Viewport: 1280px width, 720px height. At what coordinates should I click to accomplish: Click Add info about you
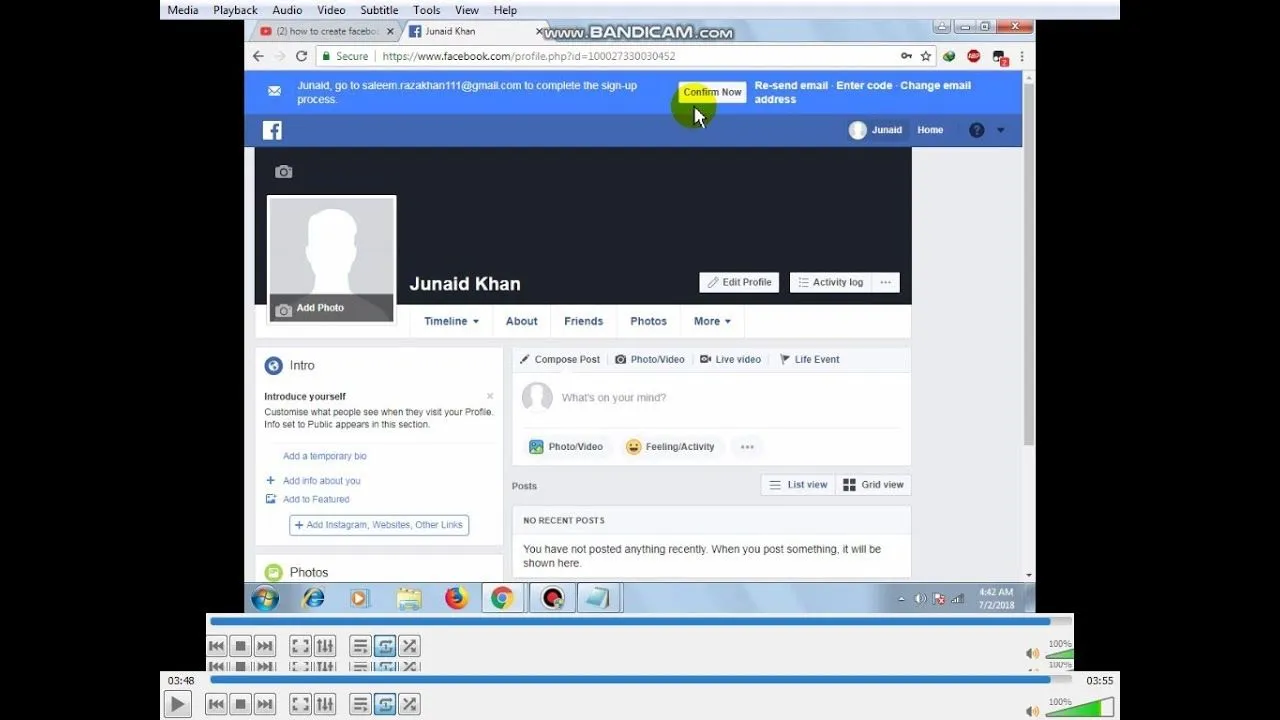click(313, 481)
